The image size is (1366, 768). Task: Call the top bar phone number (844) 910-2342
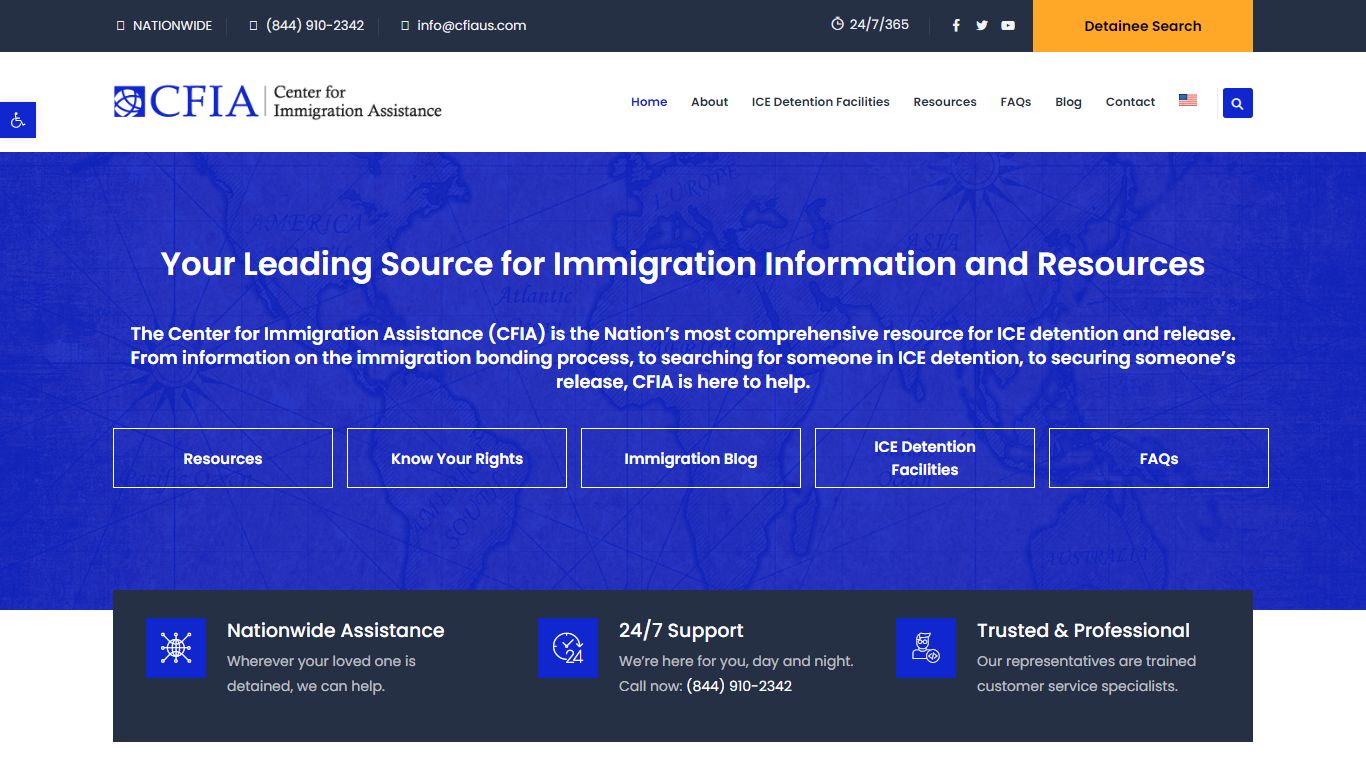(x=315, y=26)
